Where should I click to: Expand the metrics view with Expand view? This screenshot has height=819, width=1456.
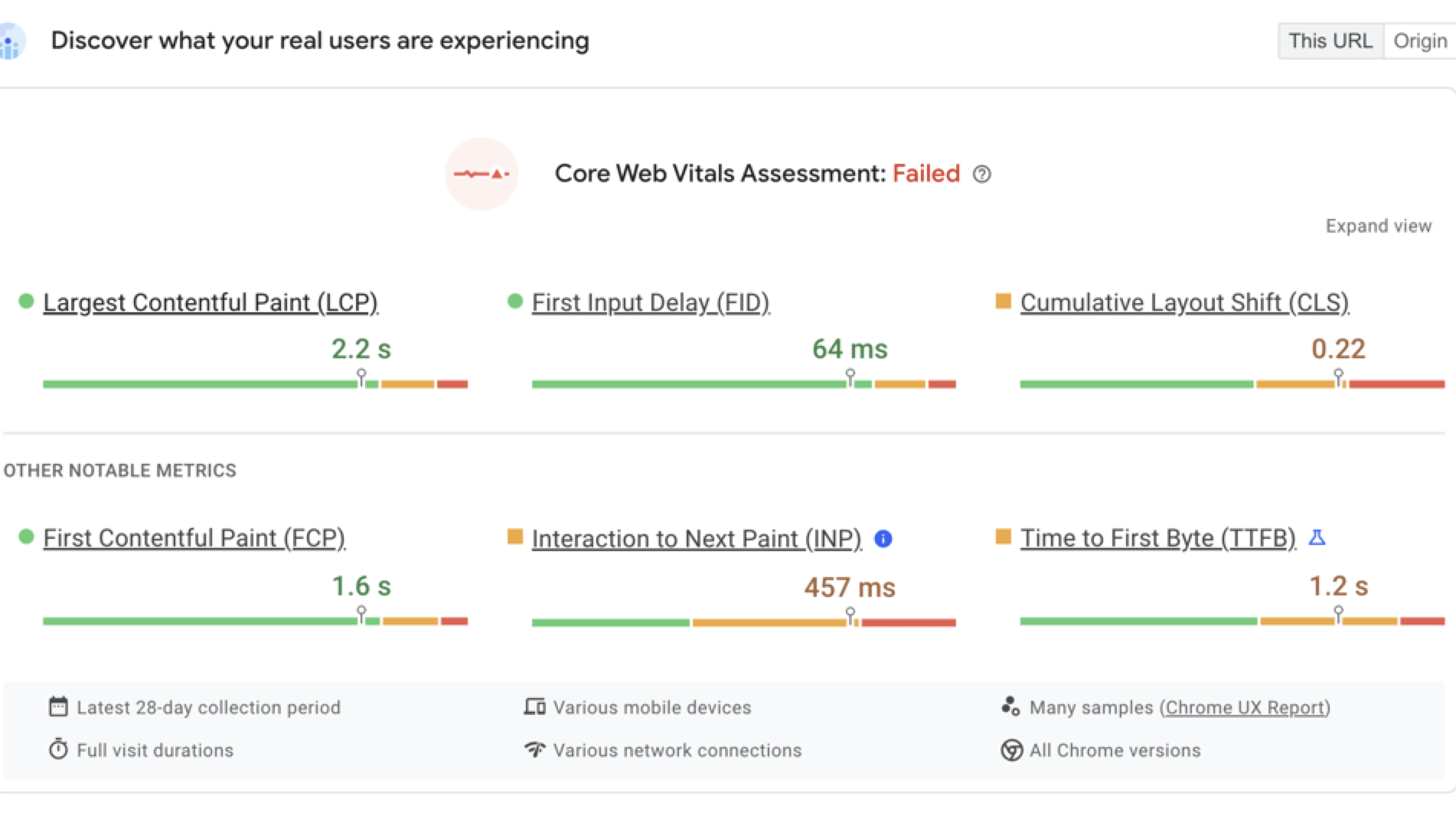pos(1378,226)
